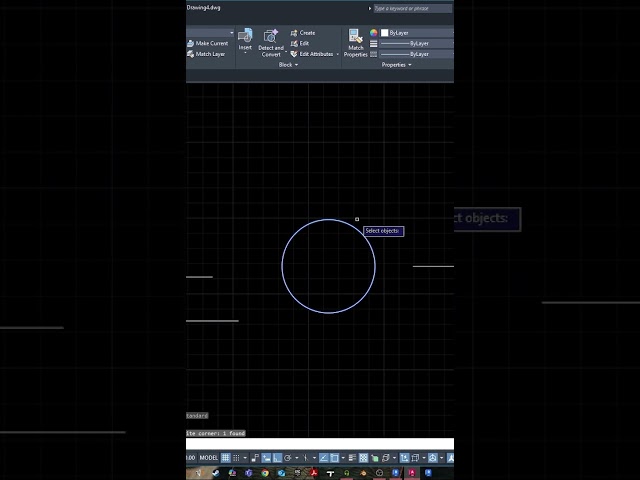Click the Match Layer button

point(206,54)
